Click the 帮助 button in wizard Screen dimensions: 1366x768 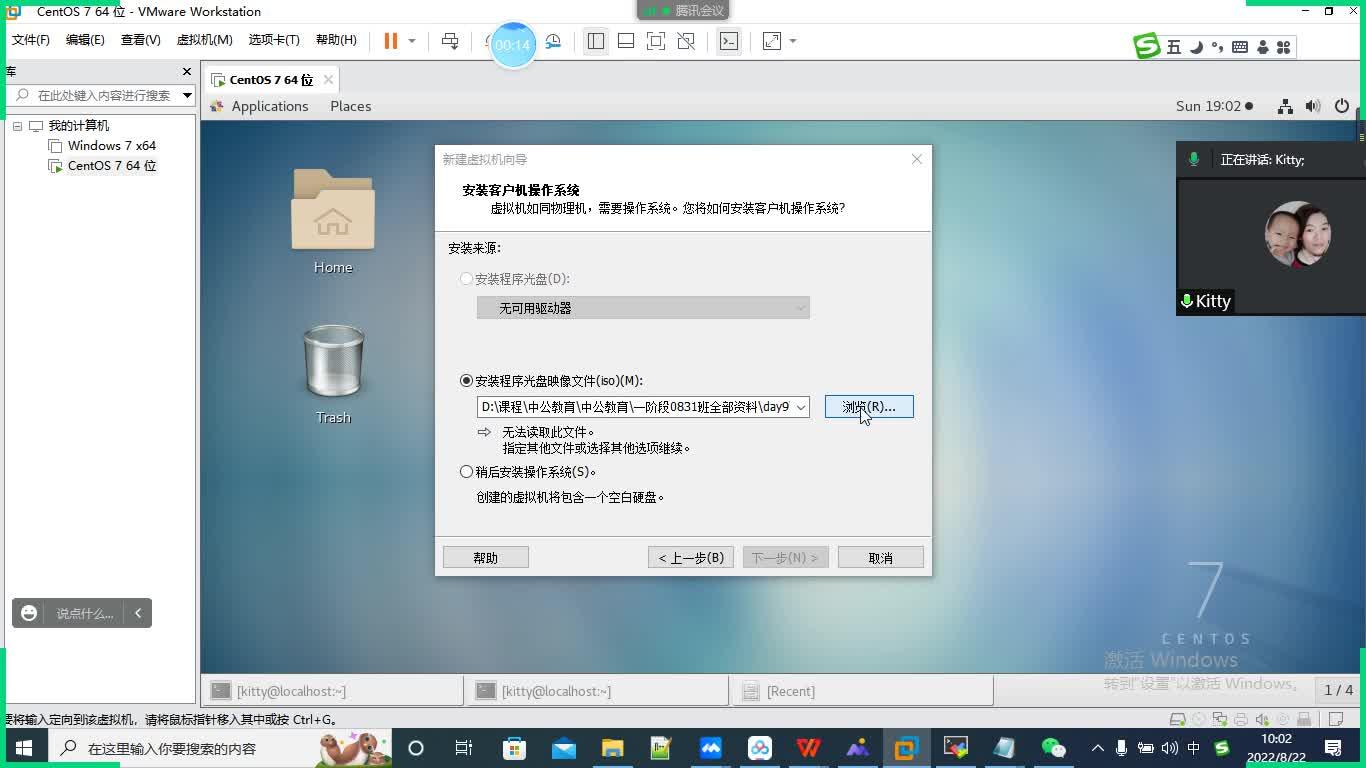click(485, 558)
